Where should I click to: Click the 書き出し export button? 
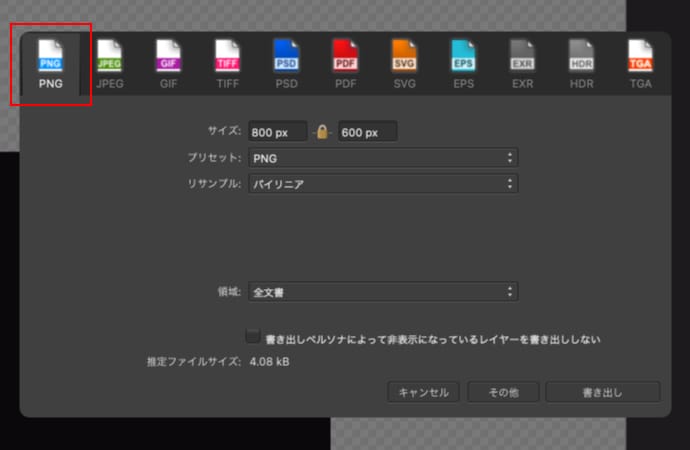(602, 392)
